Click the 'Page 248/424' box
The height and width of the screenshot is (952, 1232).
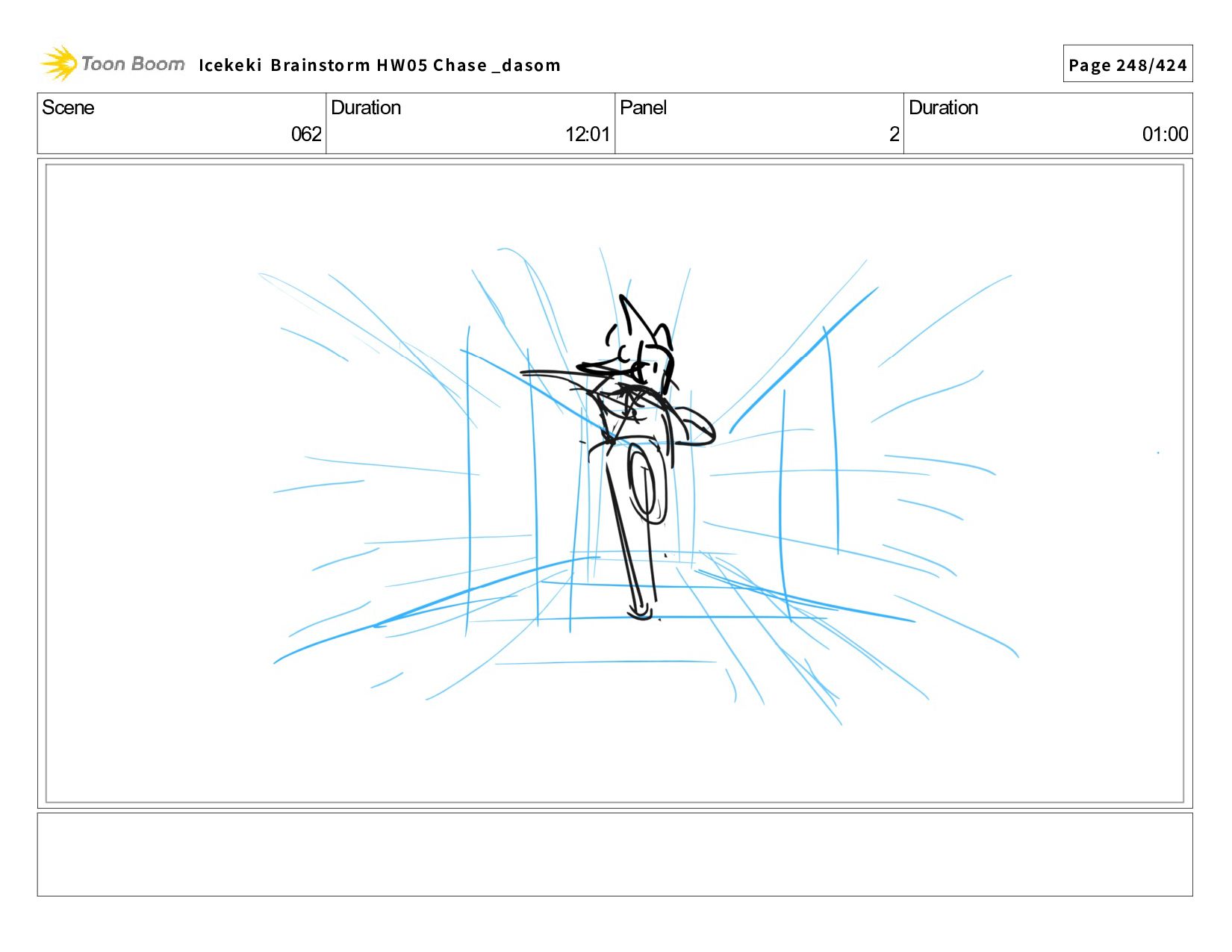pos(1127,64)
